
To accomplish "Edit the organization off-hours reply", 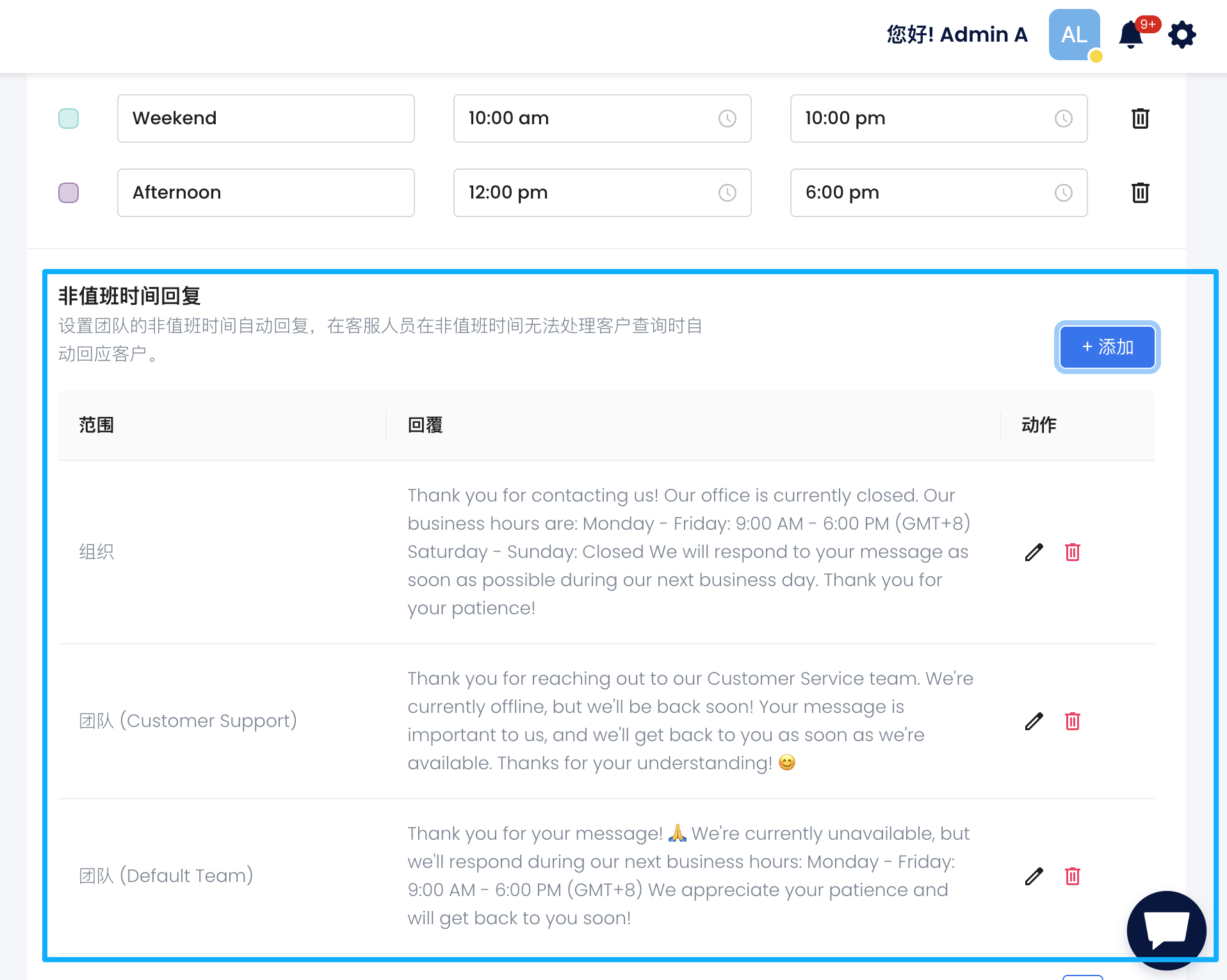I will 1034,552.
